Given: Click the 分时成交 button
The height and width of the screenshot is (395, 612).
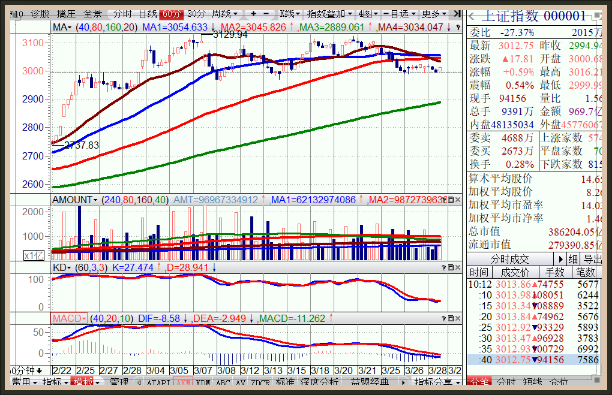Looking at the screenshot, I should pyautogui.click(x=510, y=259).
